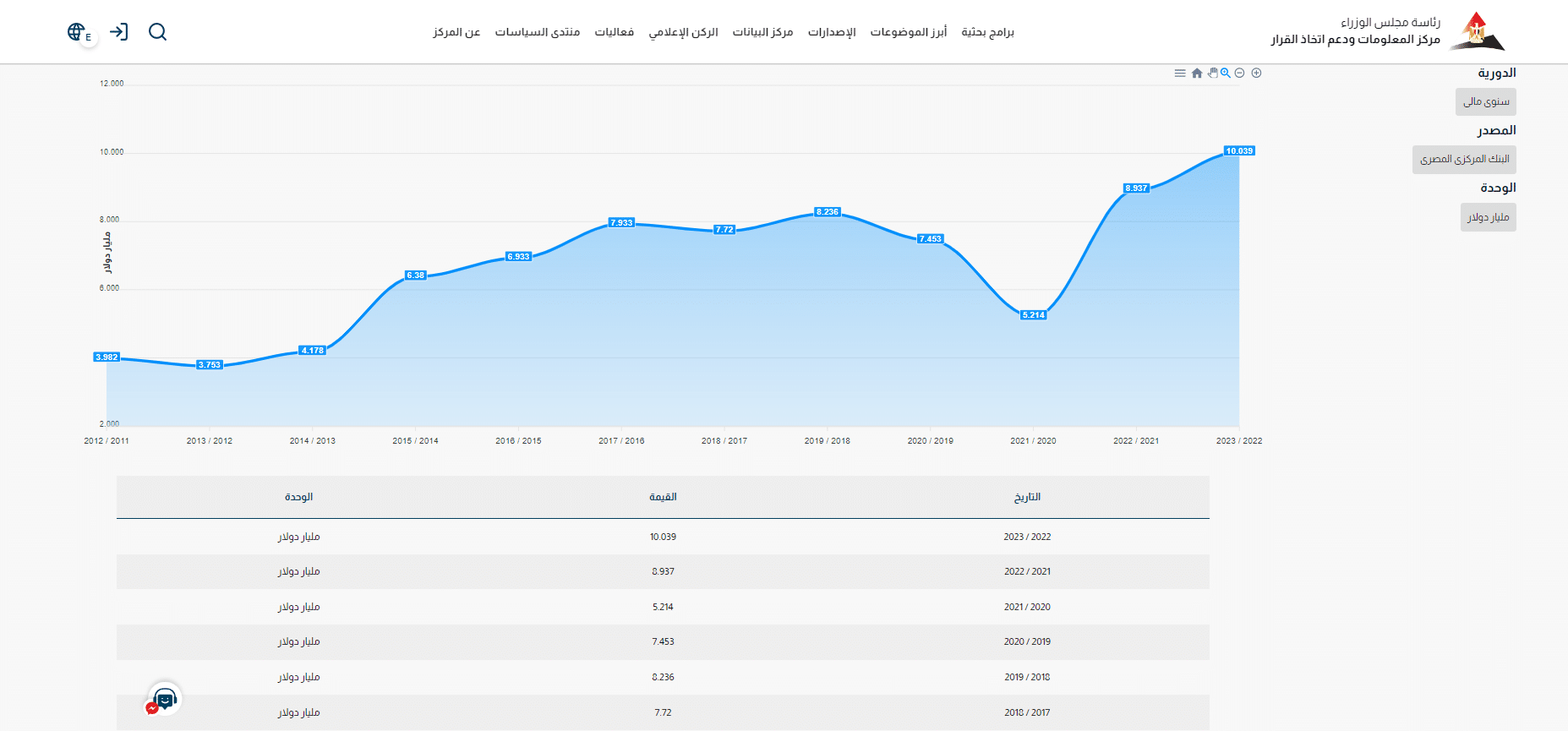The height and width of the screenshot is (731, 1568).
Task: Open the برامج بحثية menu
Action: (x=987, y=32)
